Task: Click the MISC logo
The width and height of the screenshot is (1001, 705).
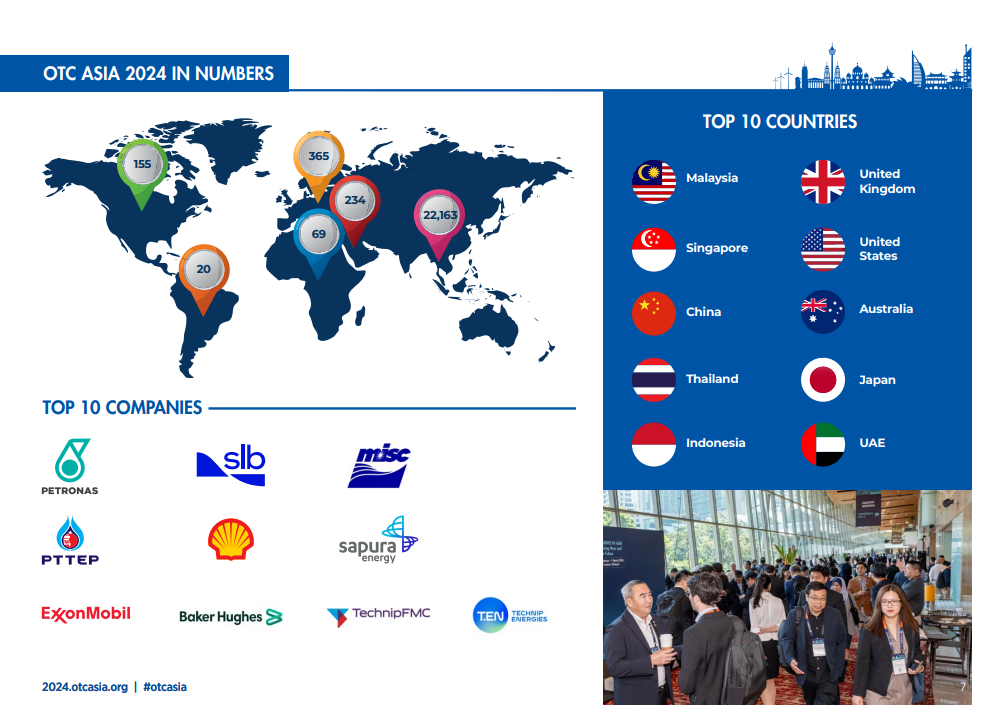Action: (x=379, y=466)
